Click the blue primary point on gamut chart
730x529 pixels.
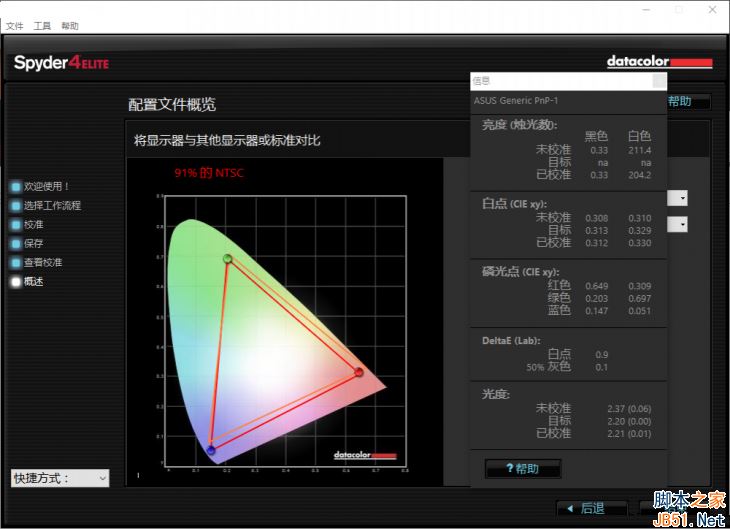[211, 450]
